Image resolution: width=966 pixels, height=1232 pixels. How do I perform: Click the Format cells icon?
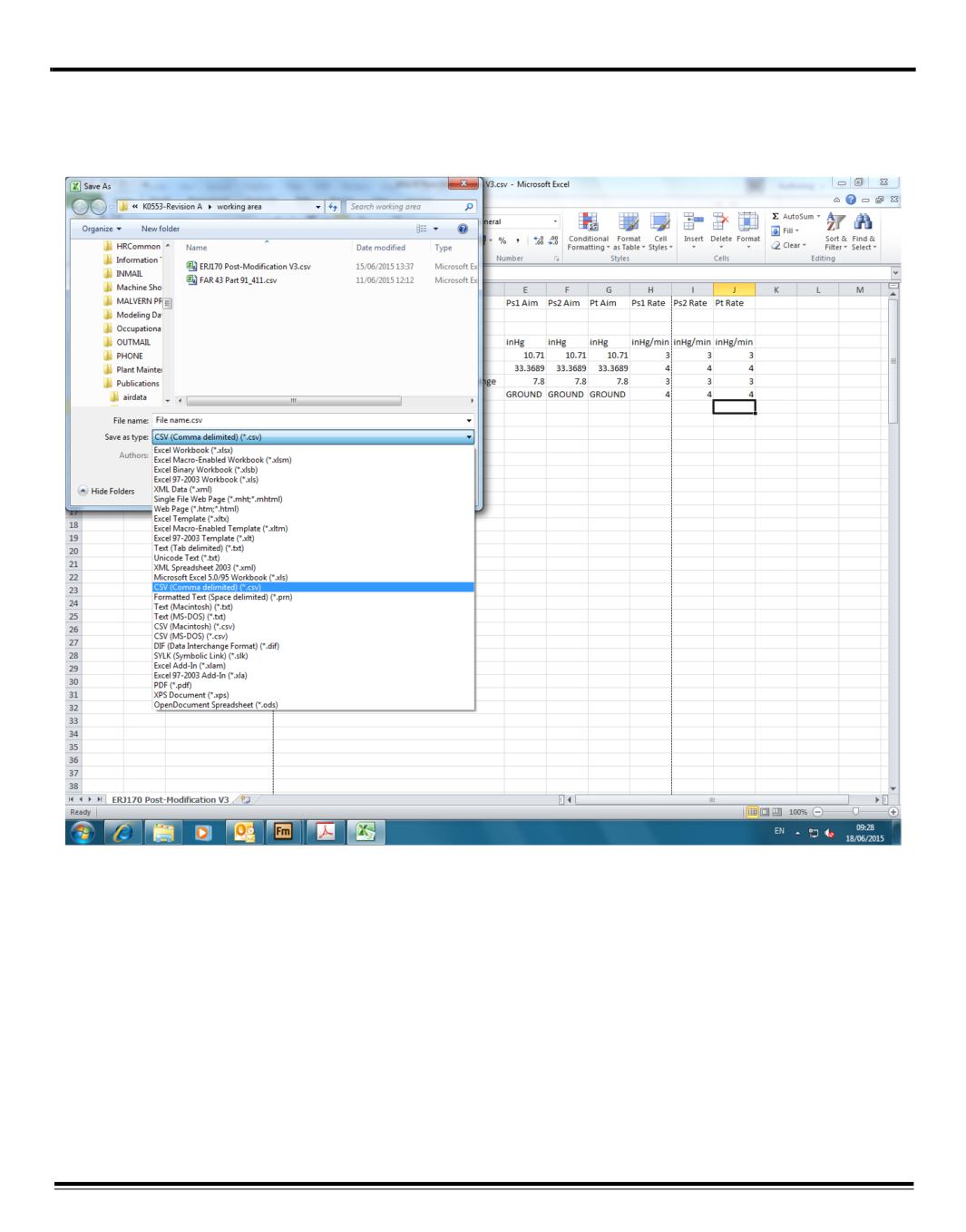(x=748, y=223)
